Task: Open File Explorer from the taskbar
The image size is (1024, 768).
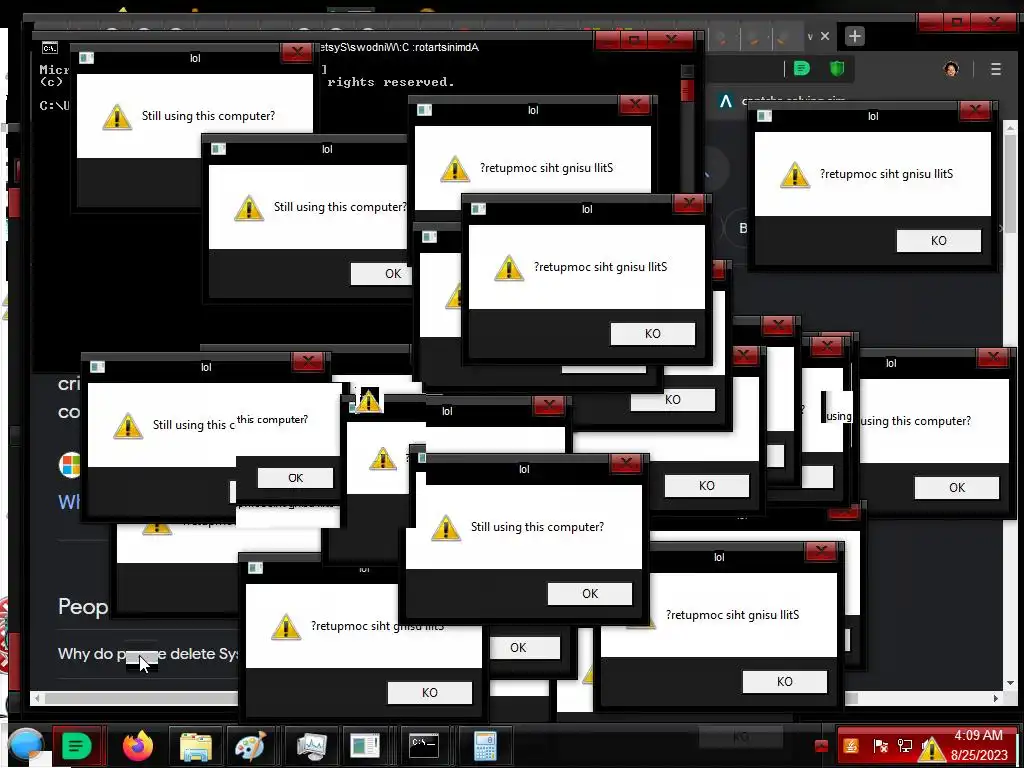Action: [x=195, y=746]
